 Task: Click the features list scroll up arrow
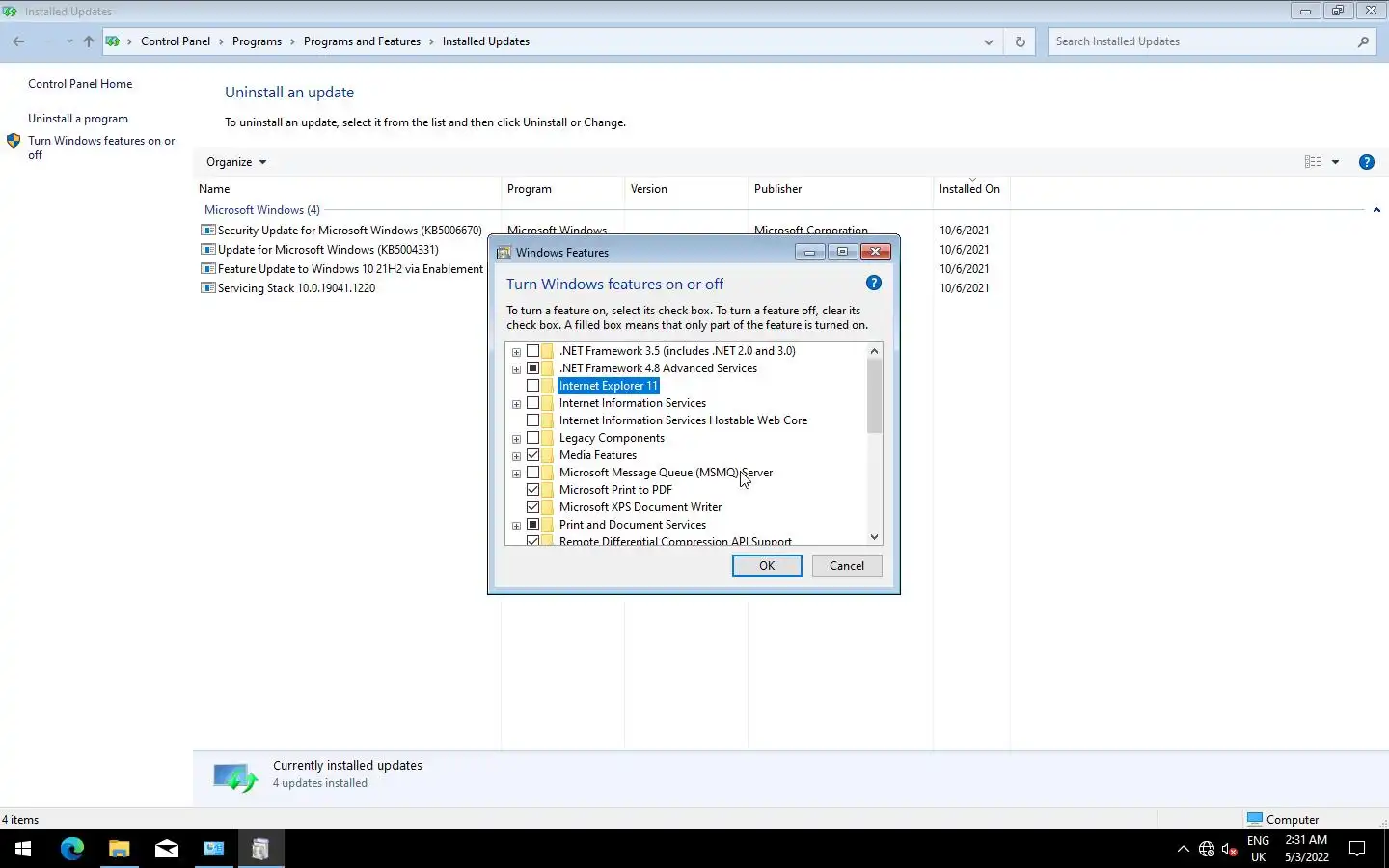[x=875, y=351]
